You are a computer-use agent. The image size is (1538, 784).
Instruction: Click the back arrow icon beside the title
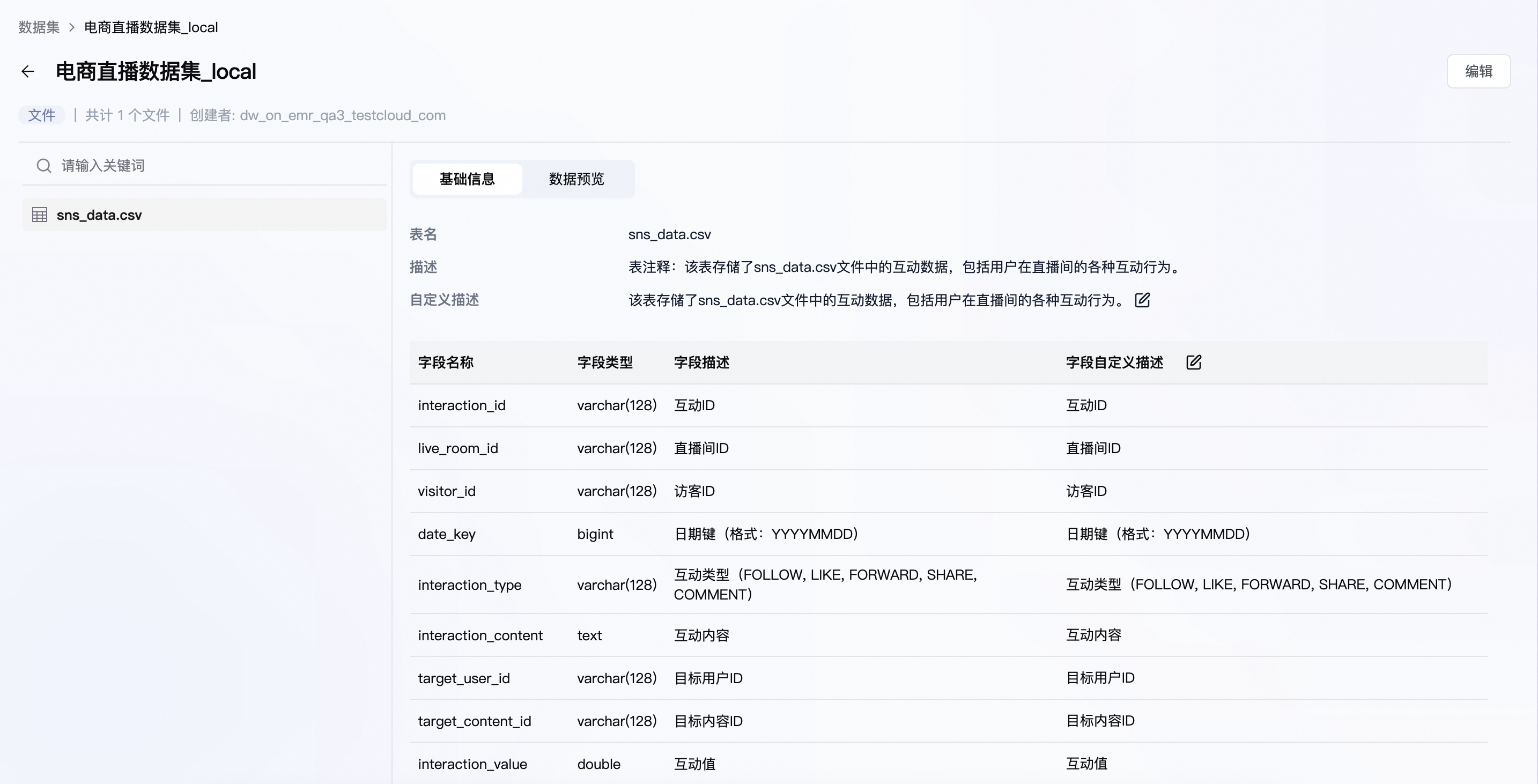click(x=27, y=72)
